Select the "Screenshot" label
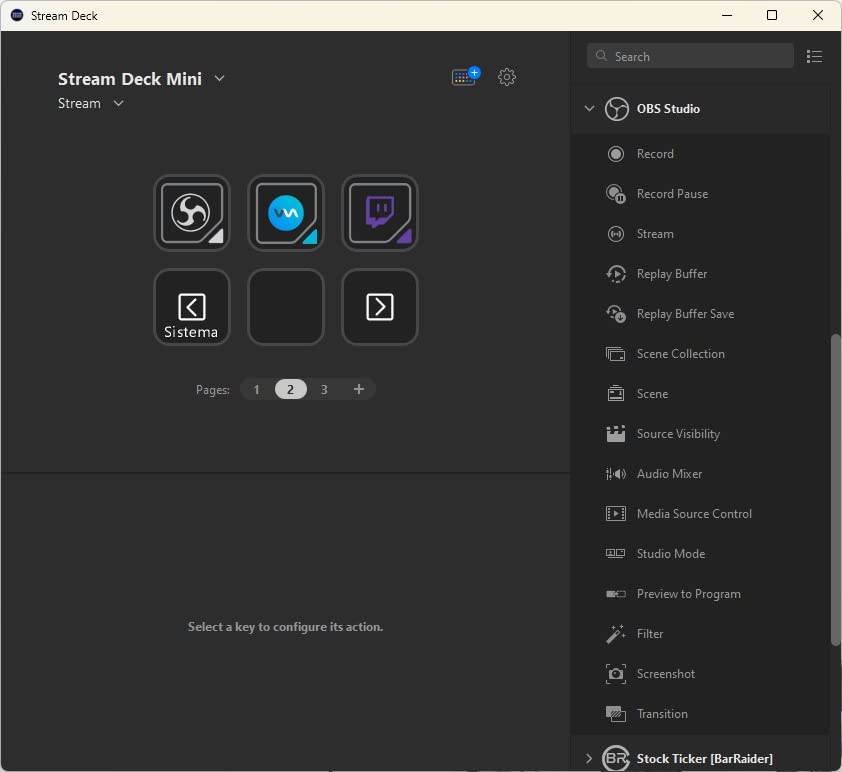Screen dimensions: 842x772 (665, 674)
